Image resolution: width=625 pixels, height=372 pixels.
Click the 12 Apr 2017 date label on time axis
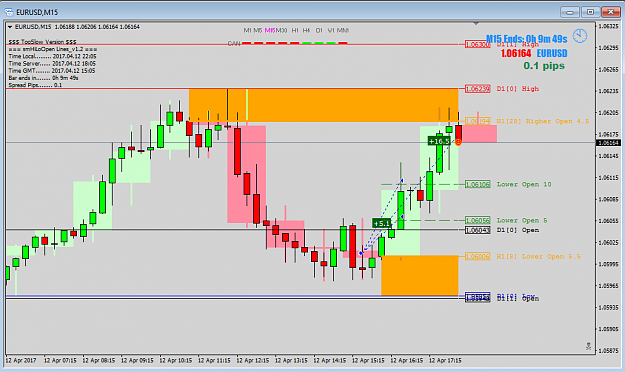coord(21,360)
